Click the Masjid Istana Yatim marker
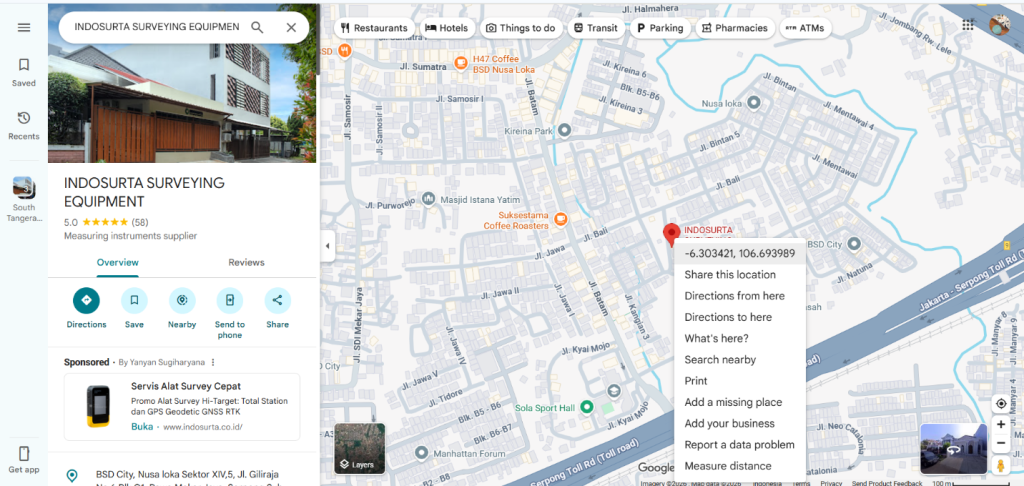Screen dimensions: 1024x486 click(x=428, y=198)
